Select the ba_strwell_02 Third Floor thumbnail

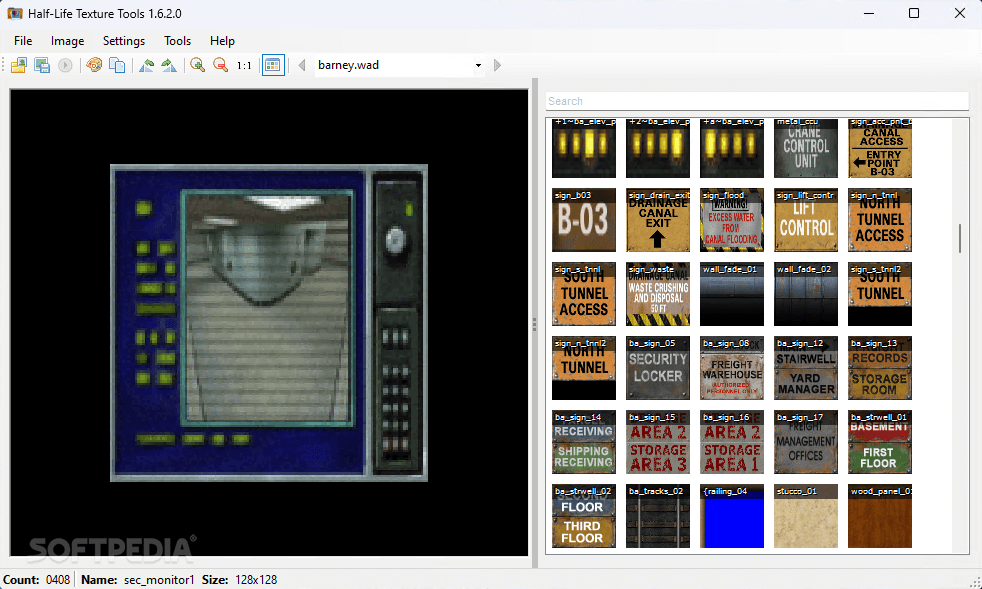point(584,516)
